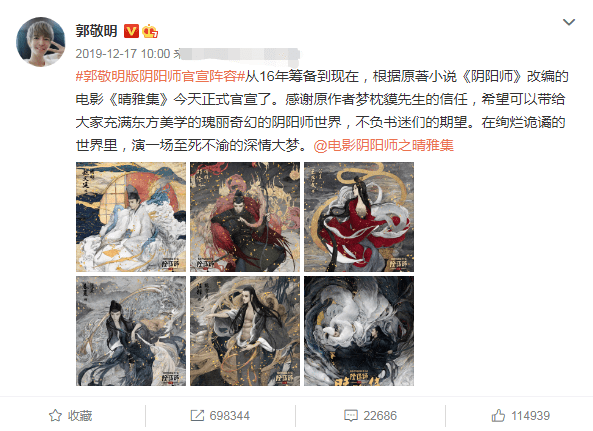The width and height of the screenshot is (593, 431).
Task: Open the post options chevron menu
Action: (569, 22)
